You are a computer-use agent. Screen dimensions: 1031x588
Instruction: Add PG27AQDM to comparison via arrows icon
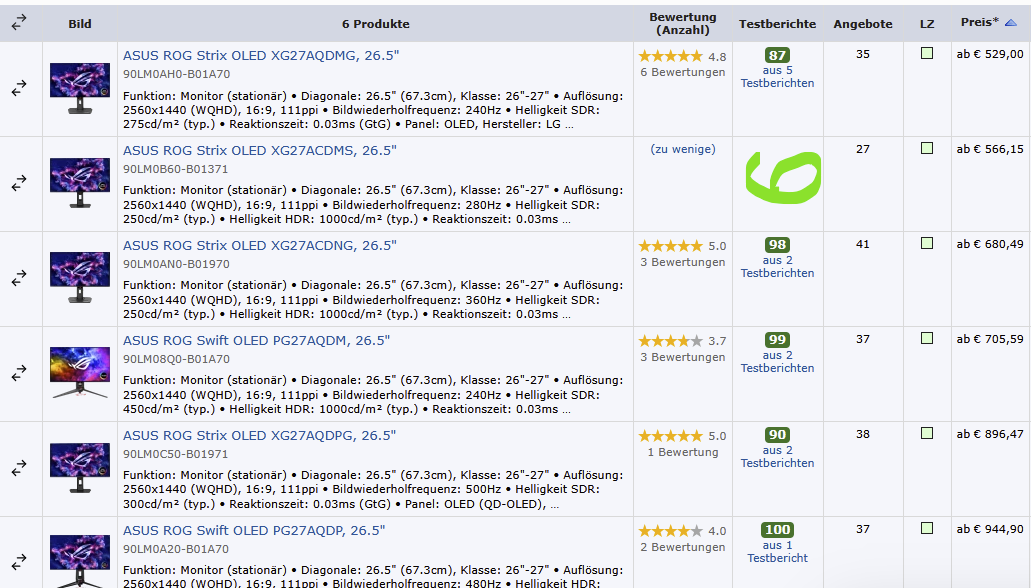point(19,372)
